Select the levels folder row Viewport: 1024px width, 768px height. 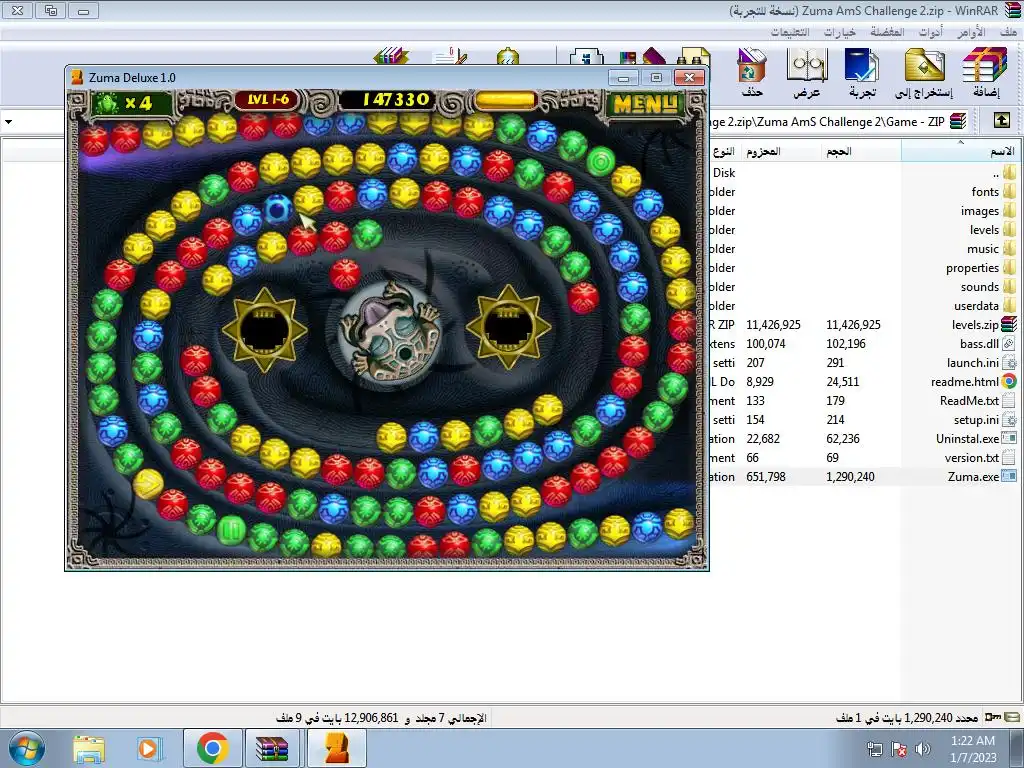click(x=865, y=229)
